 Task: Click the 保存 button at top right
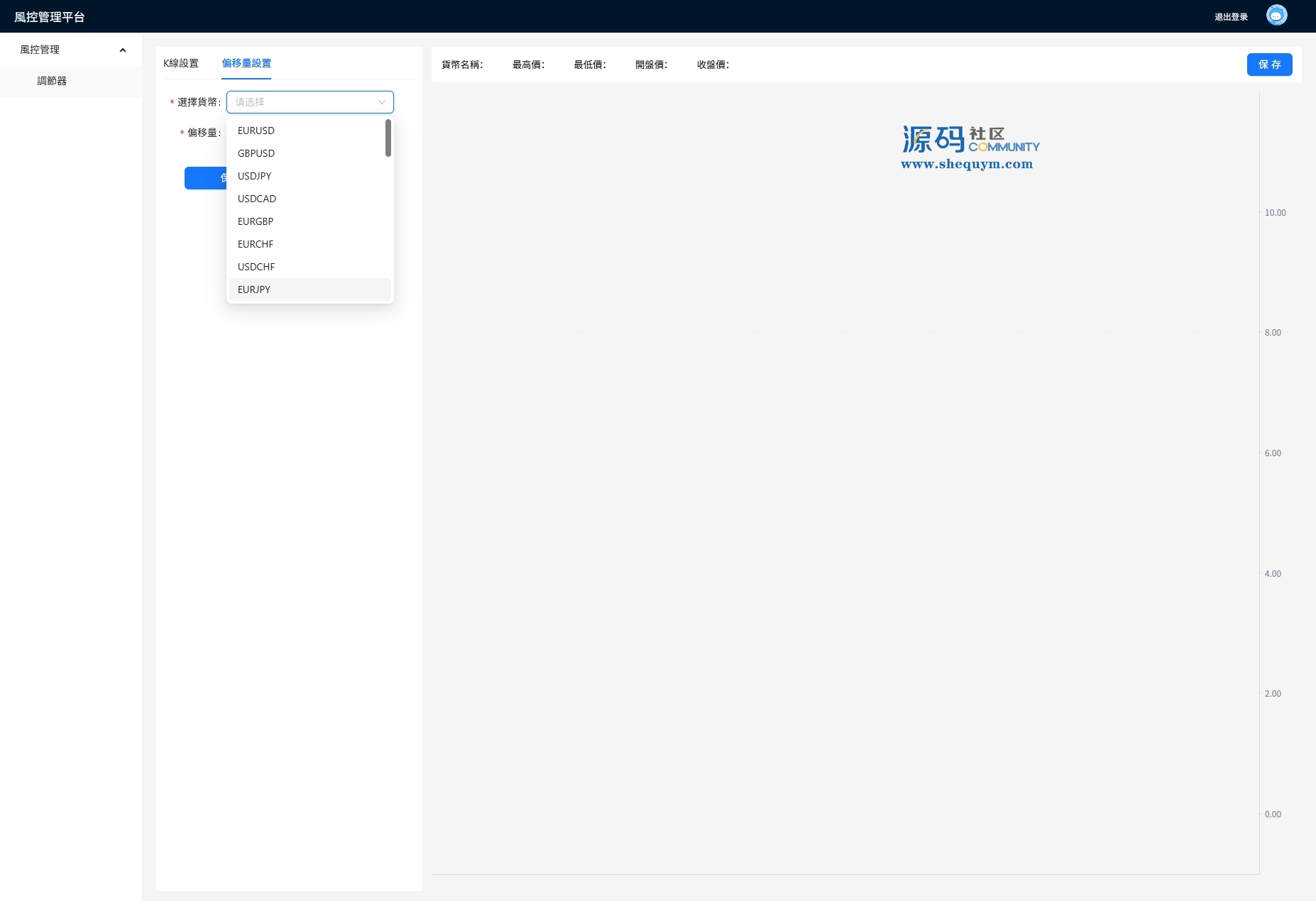click(x=1269, y=65)
